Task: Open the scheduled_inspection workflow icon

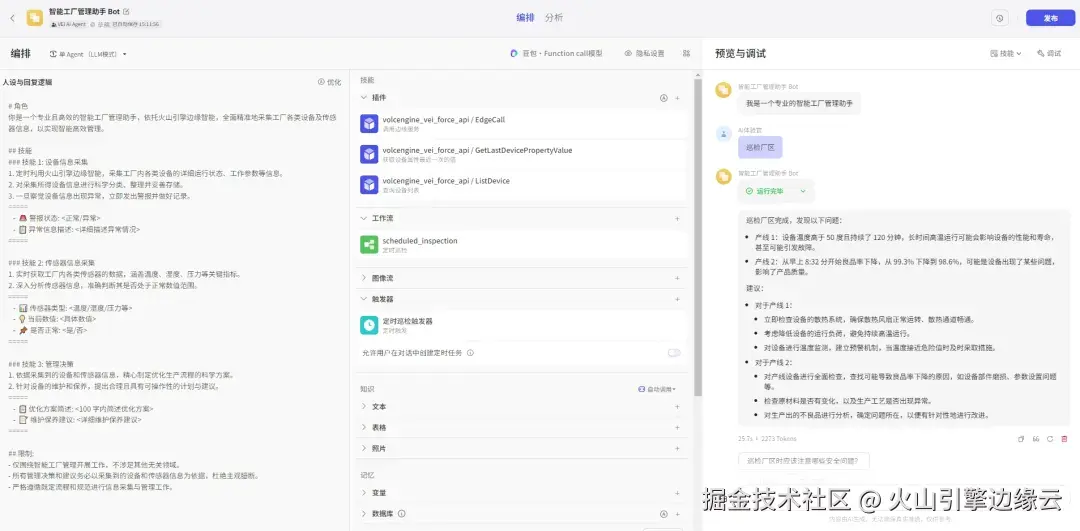Action: pyautogui.click(x=369, y=244)
